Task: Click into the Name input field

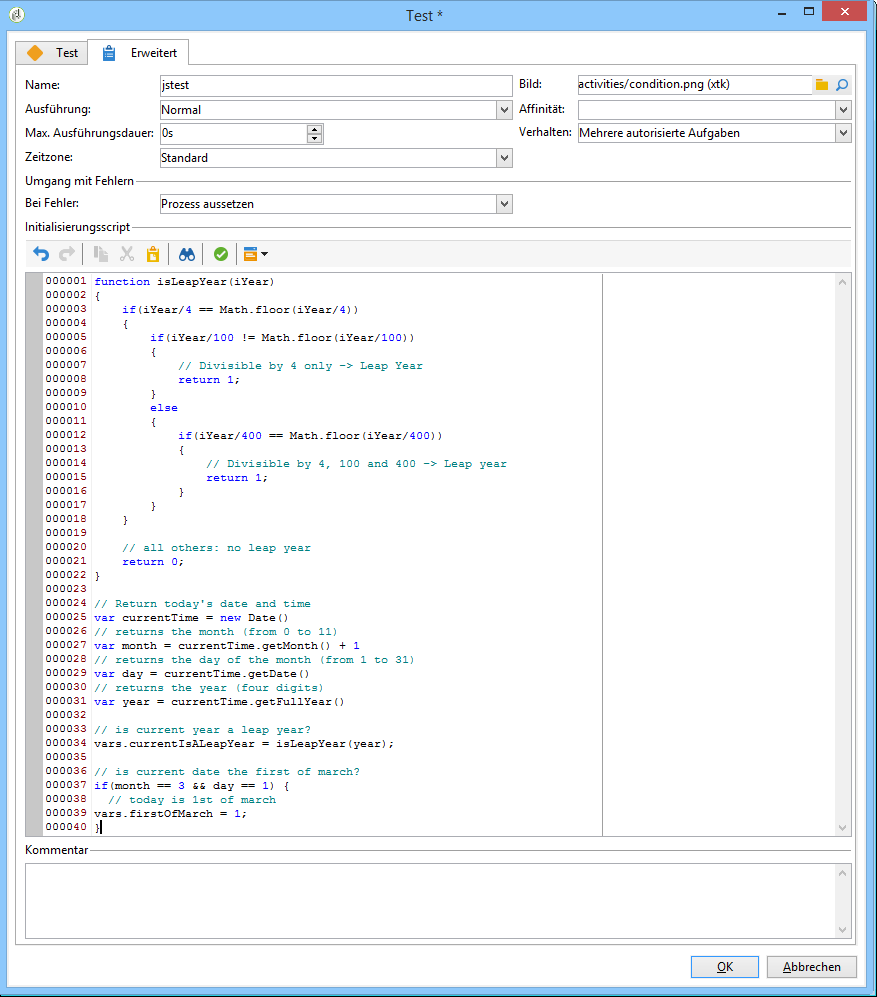Action: [x=335, y=86]
